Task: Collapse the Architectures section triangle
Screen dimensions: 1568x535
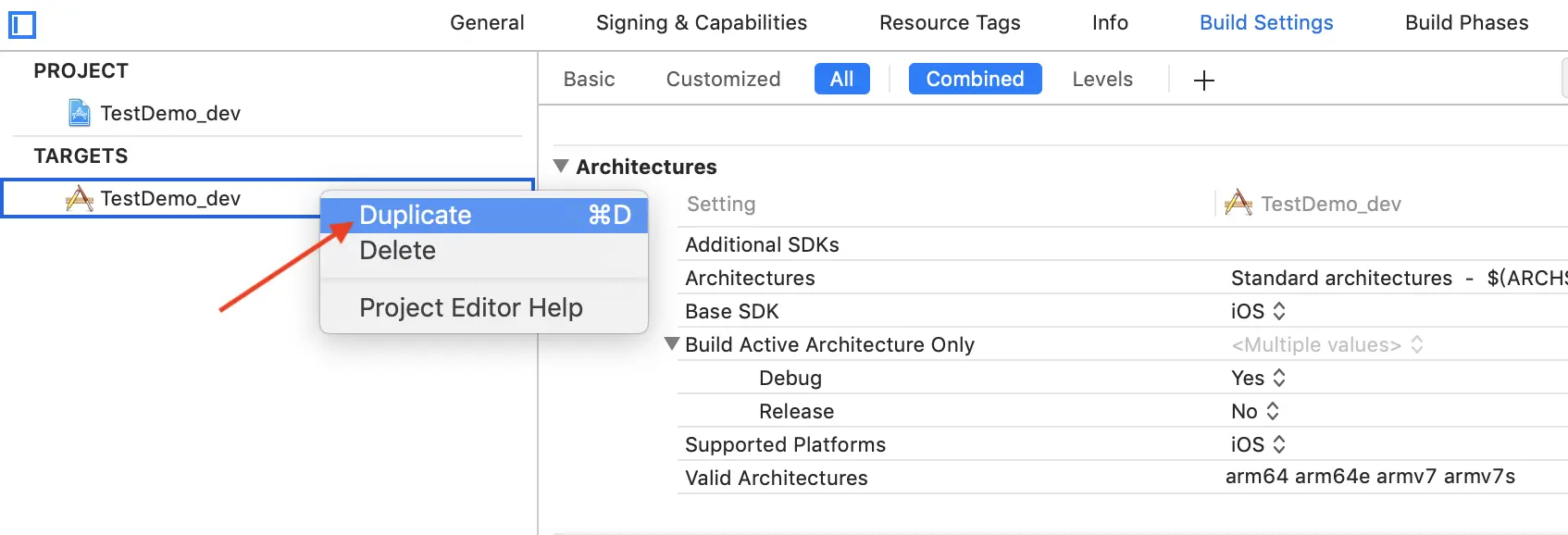Action: coord(561,167)
